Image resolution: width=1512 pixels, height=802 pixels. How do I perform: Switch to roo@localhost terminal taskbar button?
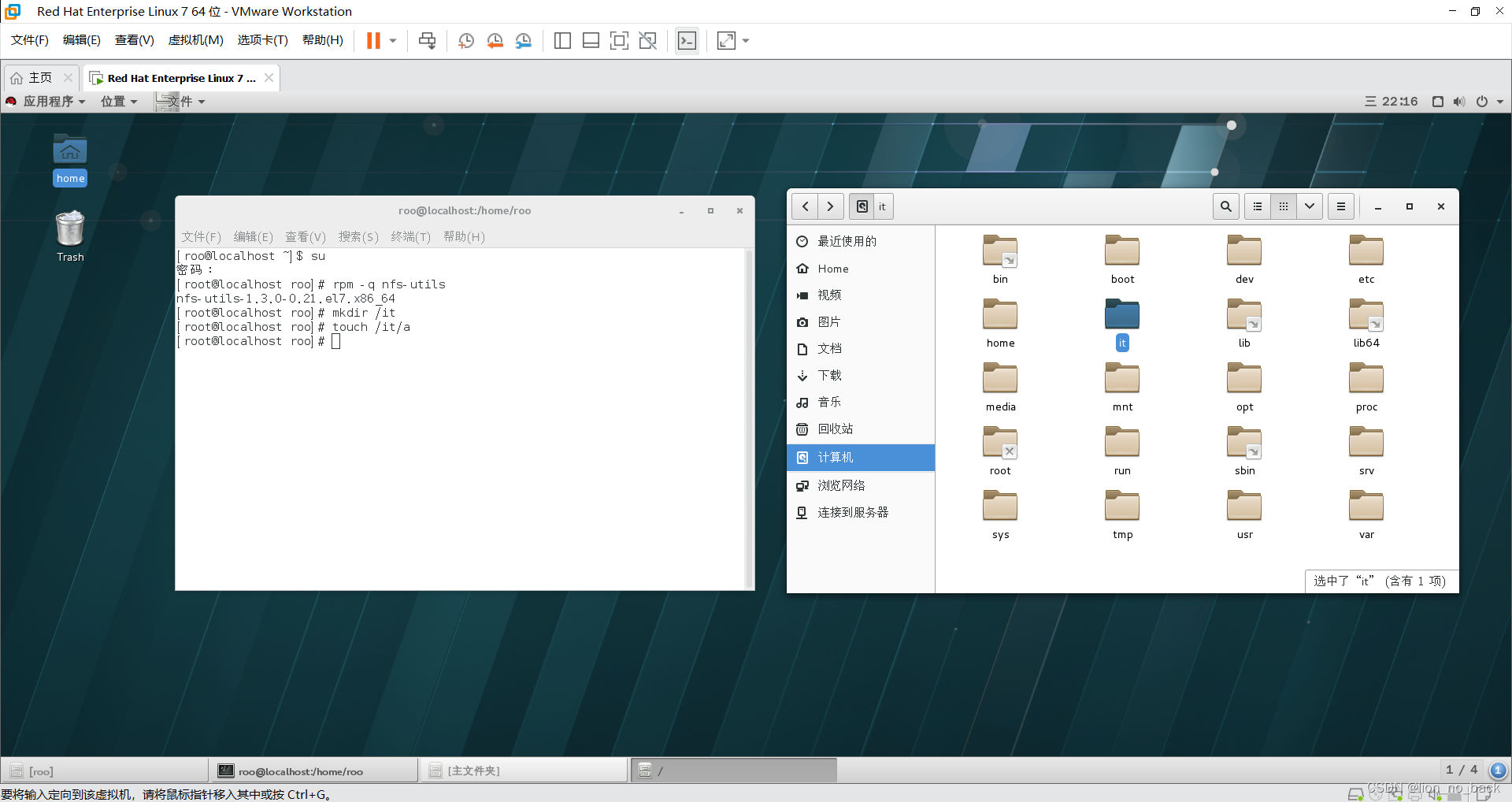coord(313,770)
